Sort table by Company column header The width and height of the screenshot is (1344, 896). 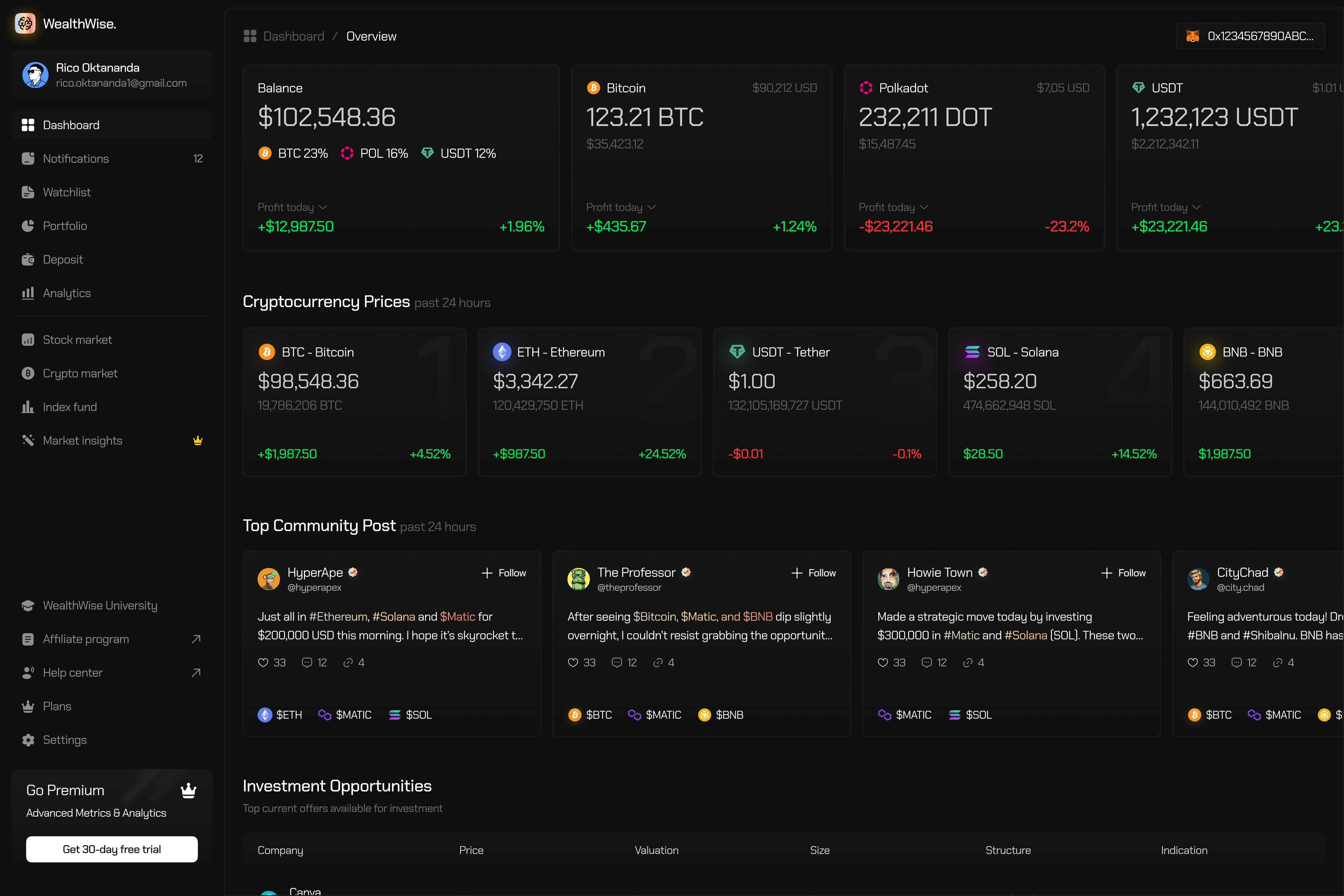(x=281, y=850)
